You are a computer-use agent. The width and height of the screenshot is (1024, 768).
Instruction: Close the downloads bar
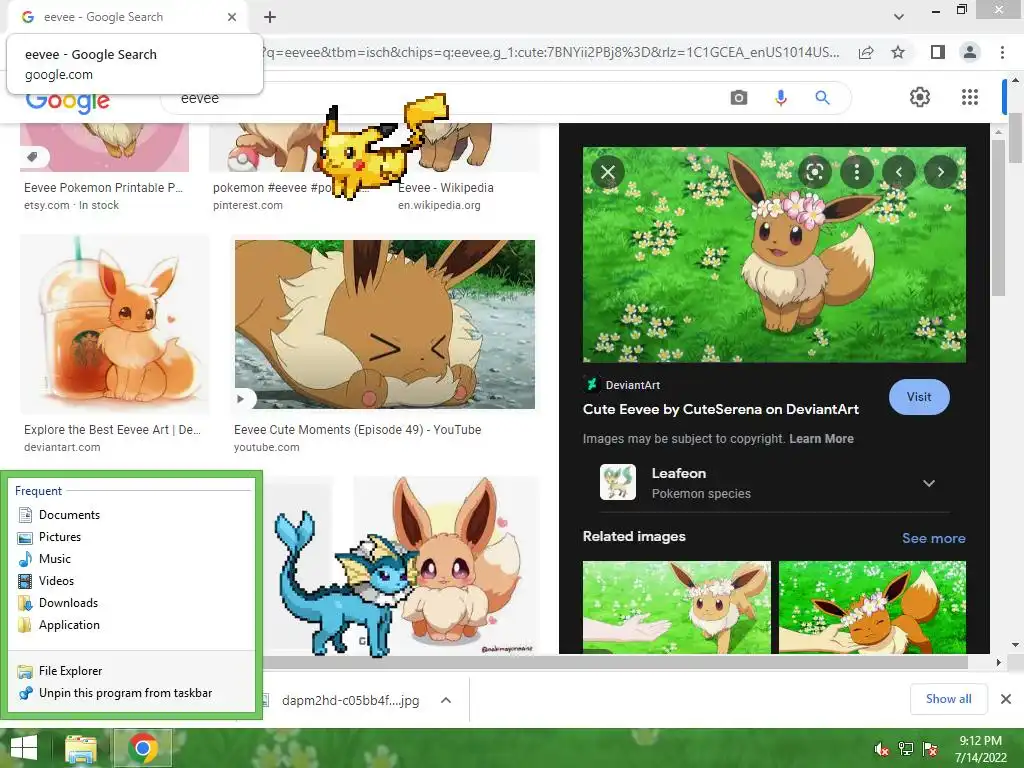[x=1006, y=699]
